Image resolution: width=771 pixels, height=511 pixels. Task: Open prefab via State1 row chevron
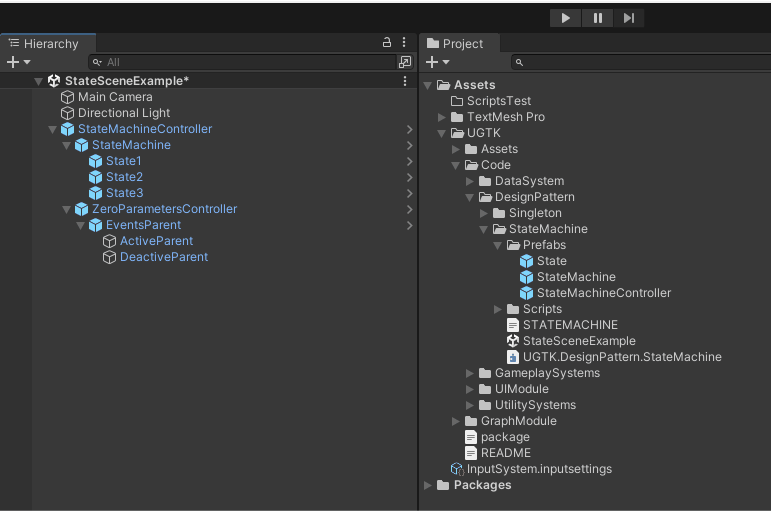[x=410, y=161]
